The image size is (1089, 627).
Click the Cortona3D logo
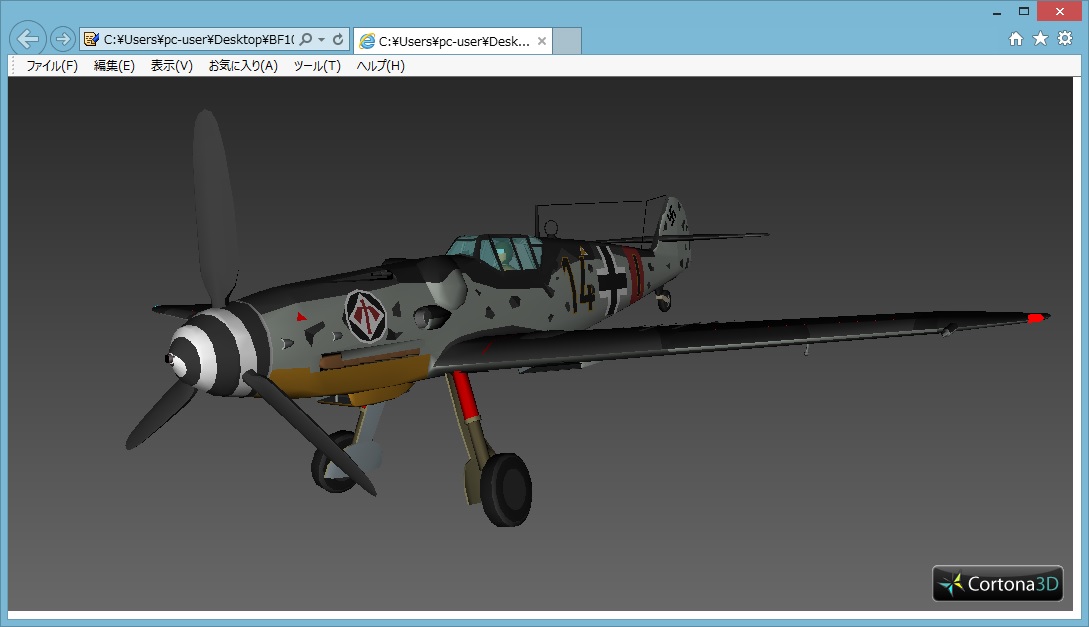pyautogui.click(x=997, y=584)
